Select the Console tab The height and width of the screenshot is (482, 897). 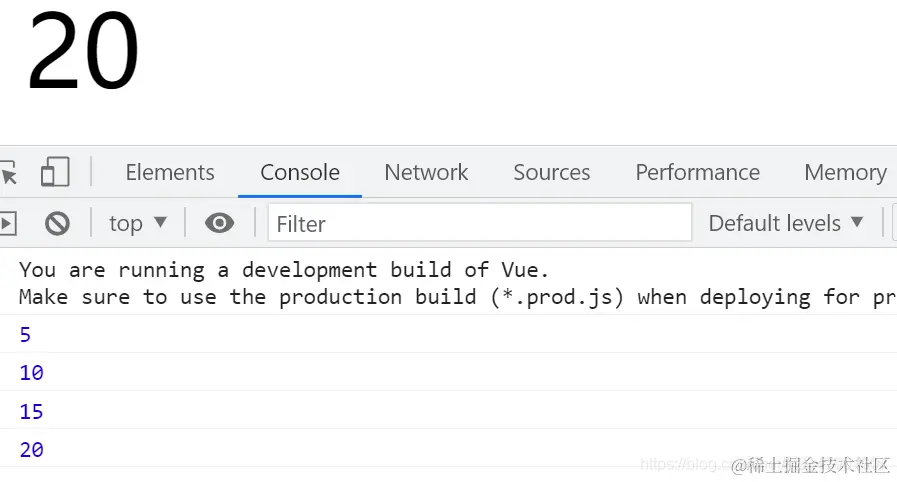click(300, 172)
